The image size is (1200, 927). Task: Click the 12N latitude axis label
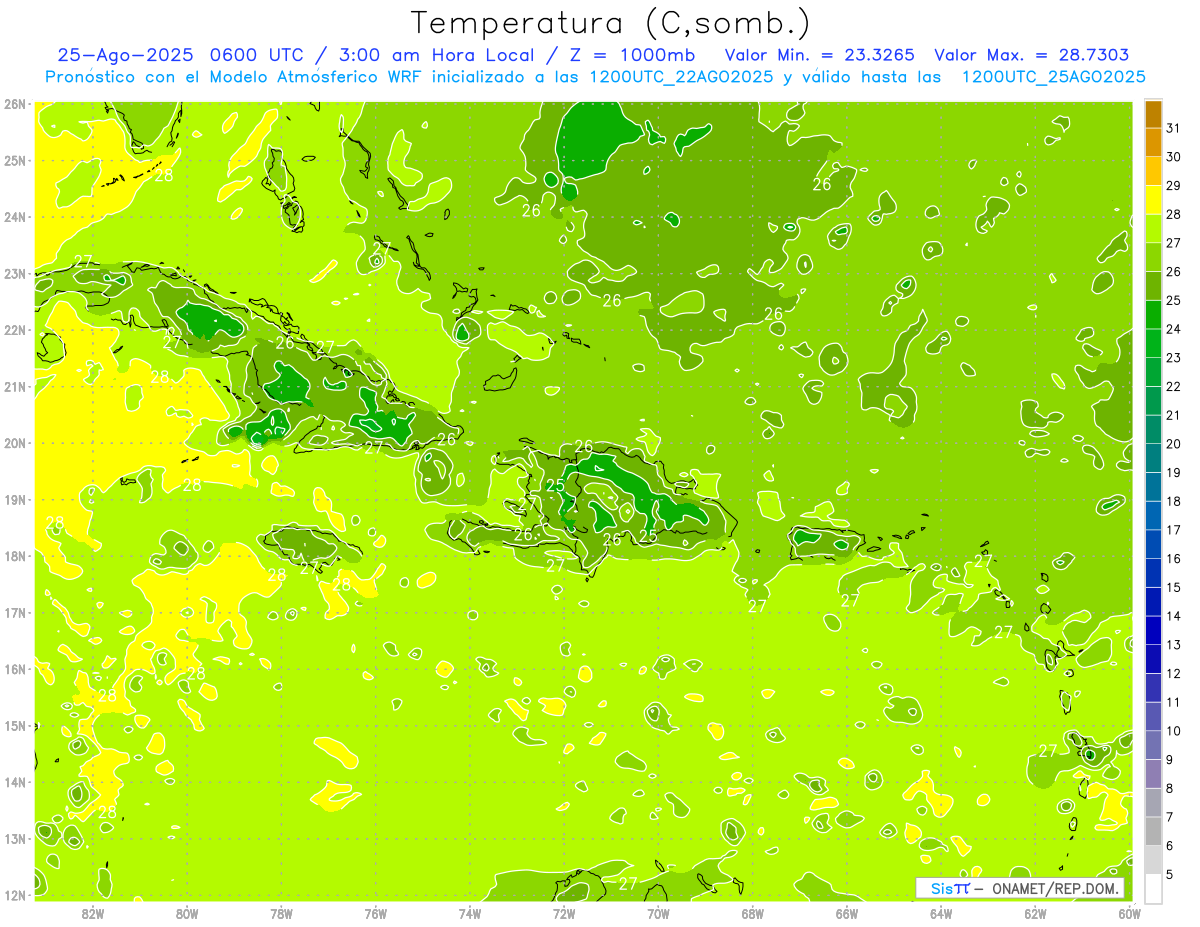click(15, 895)
